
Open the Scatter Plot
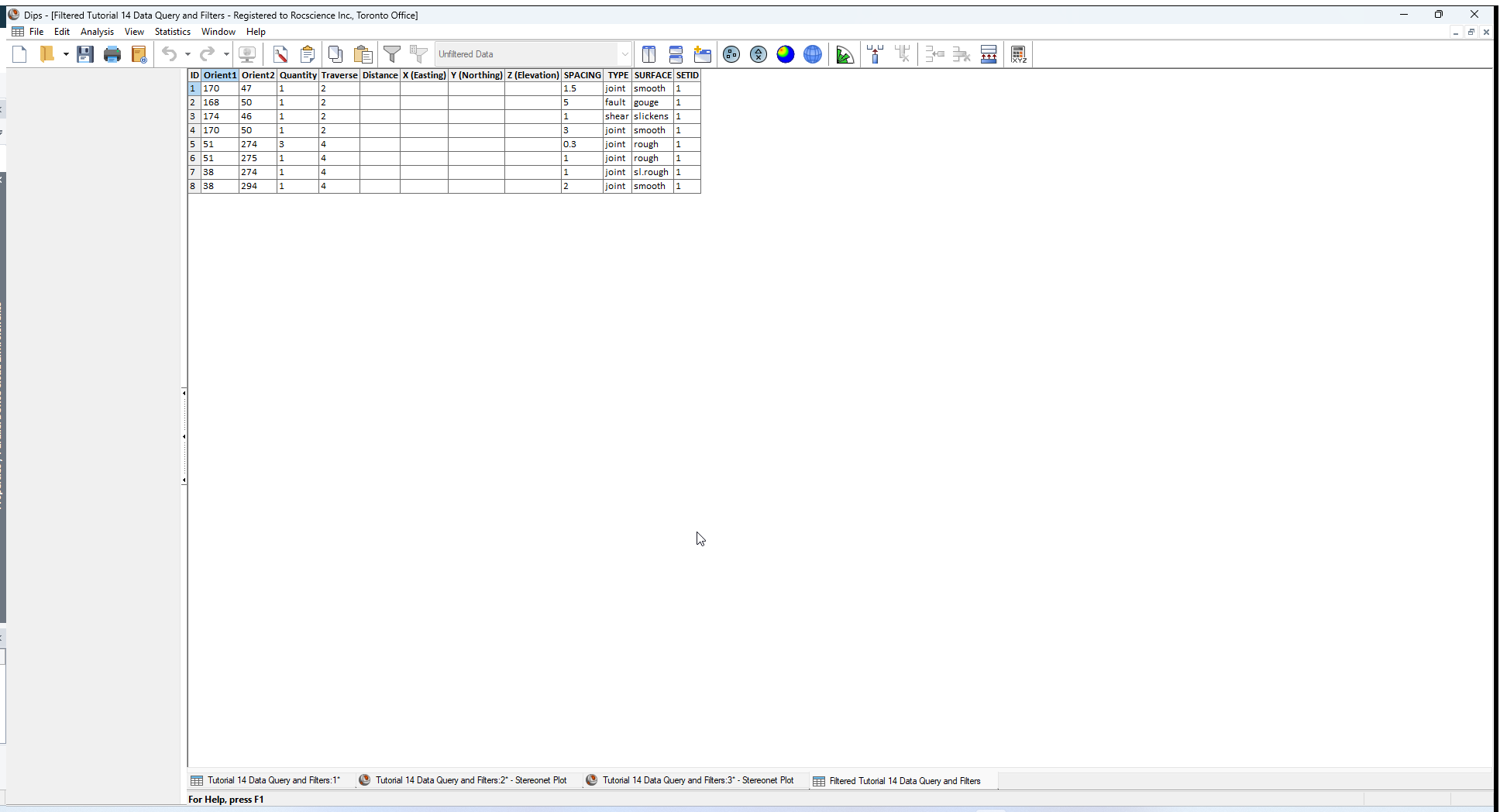tap(758, 54)
